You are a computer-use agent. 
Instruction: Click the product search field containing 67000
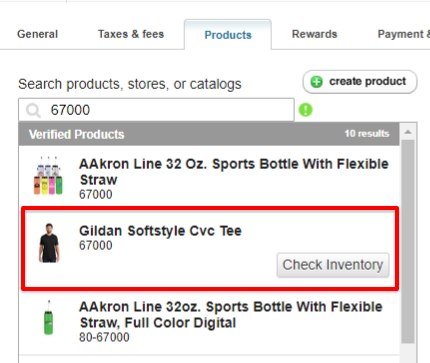coord(156,110)
